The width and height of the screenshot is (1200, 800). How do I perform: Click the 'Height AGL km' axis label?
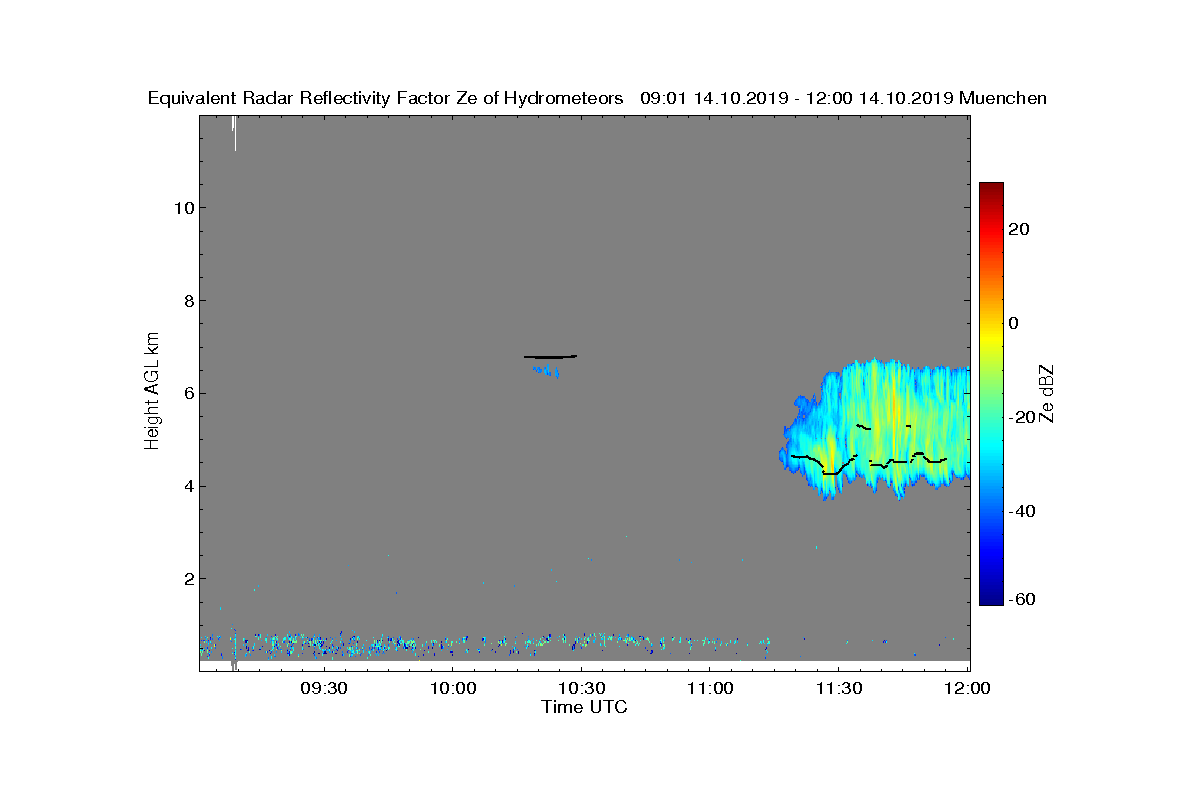pos(152,391)
